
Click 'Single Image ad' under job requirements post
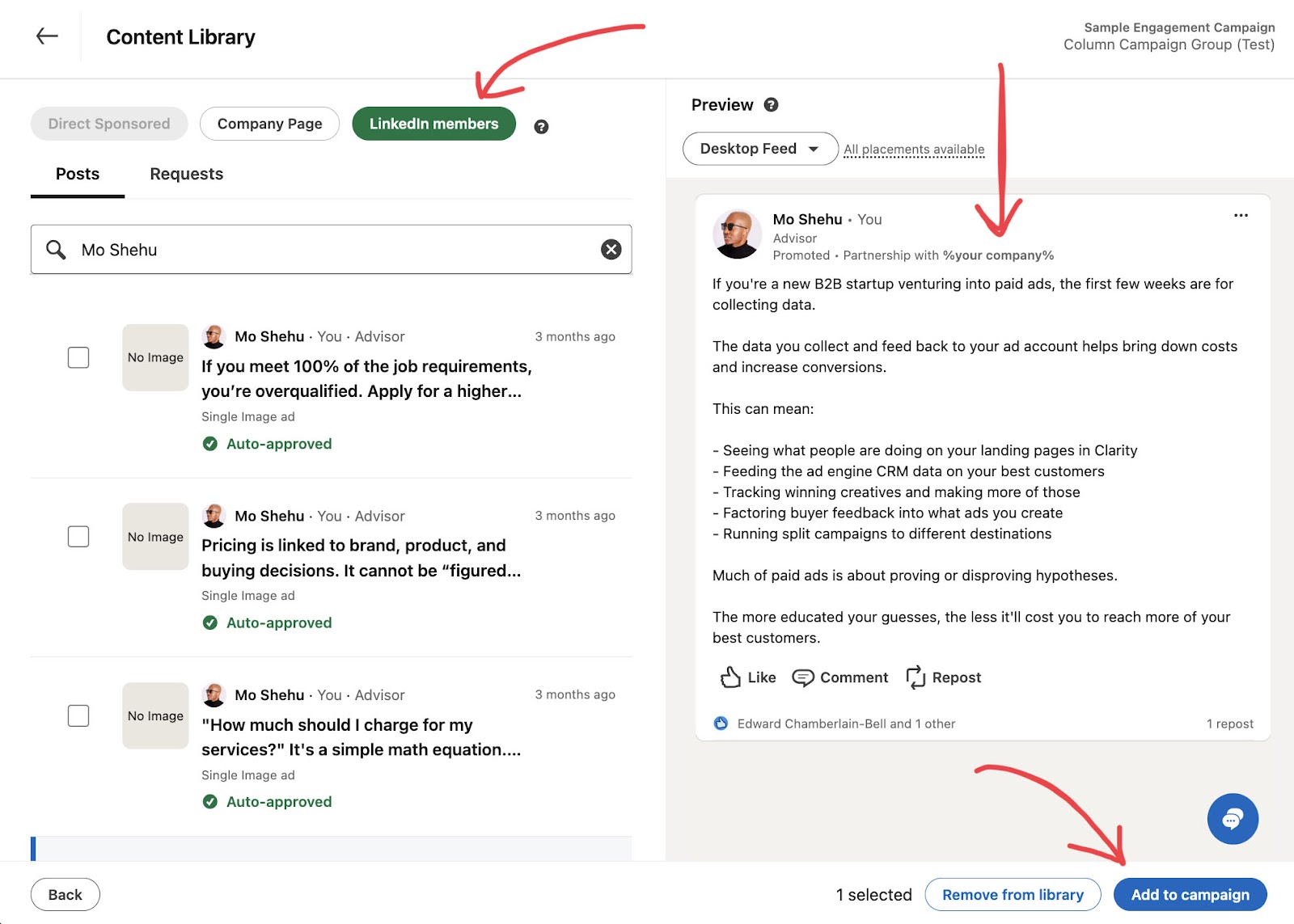point(248,416)
